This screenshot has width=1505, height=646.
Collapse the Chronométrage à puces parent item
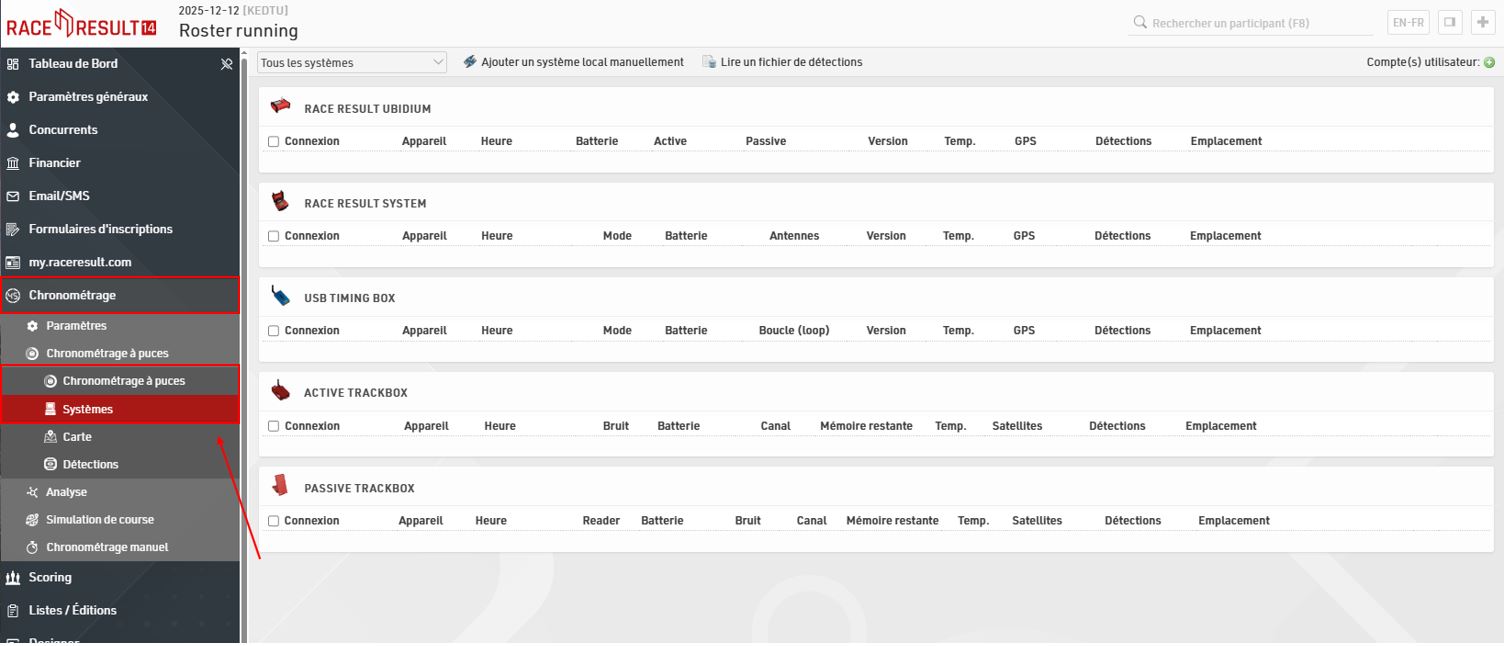point(120,353)
